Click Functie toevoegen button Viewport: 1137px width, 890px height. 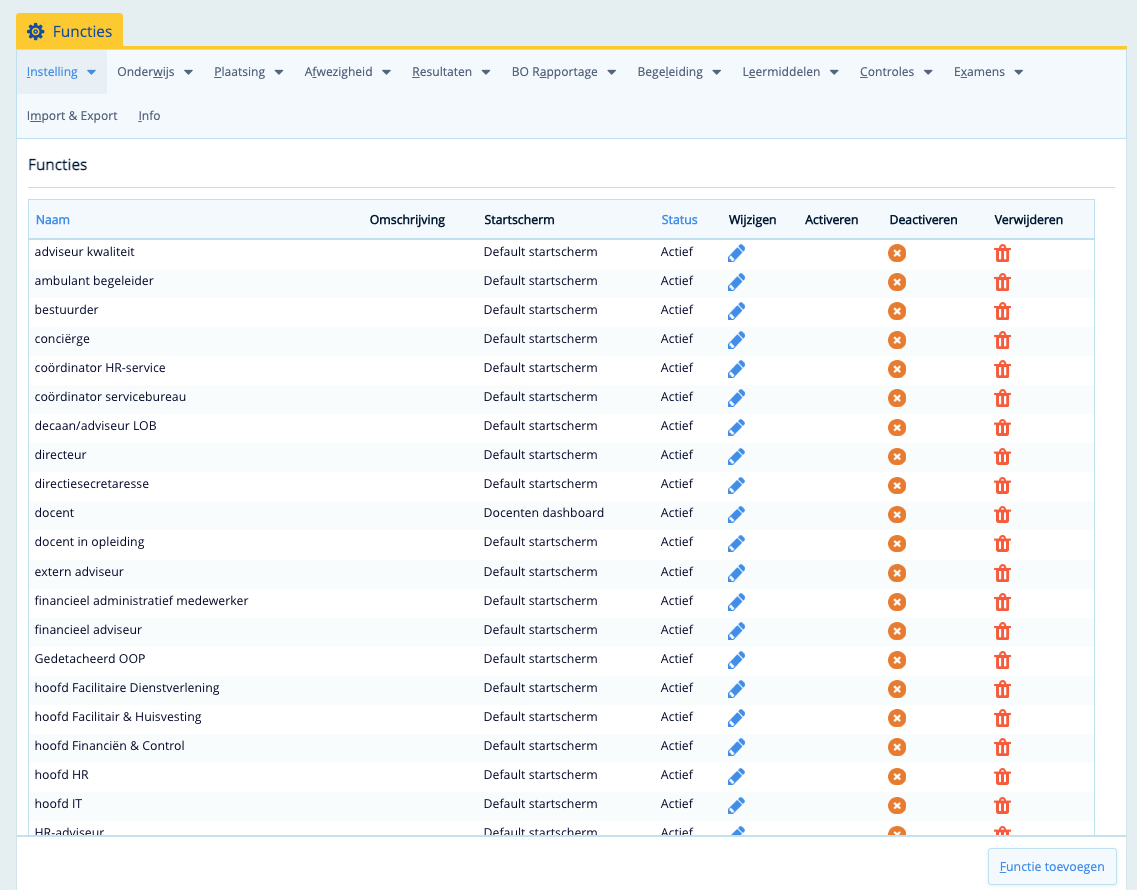1051,867
